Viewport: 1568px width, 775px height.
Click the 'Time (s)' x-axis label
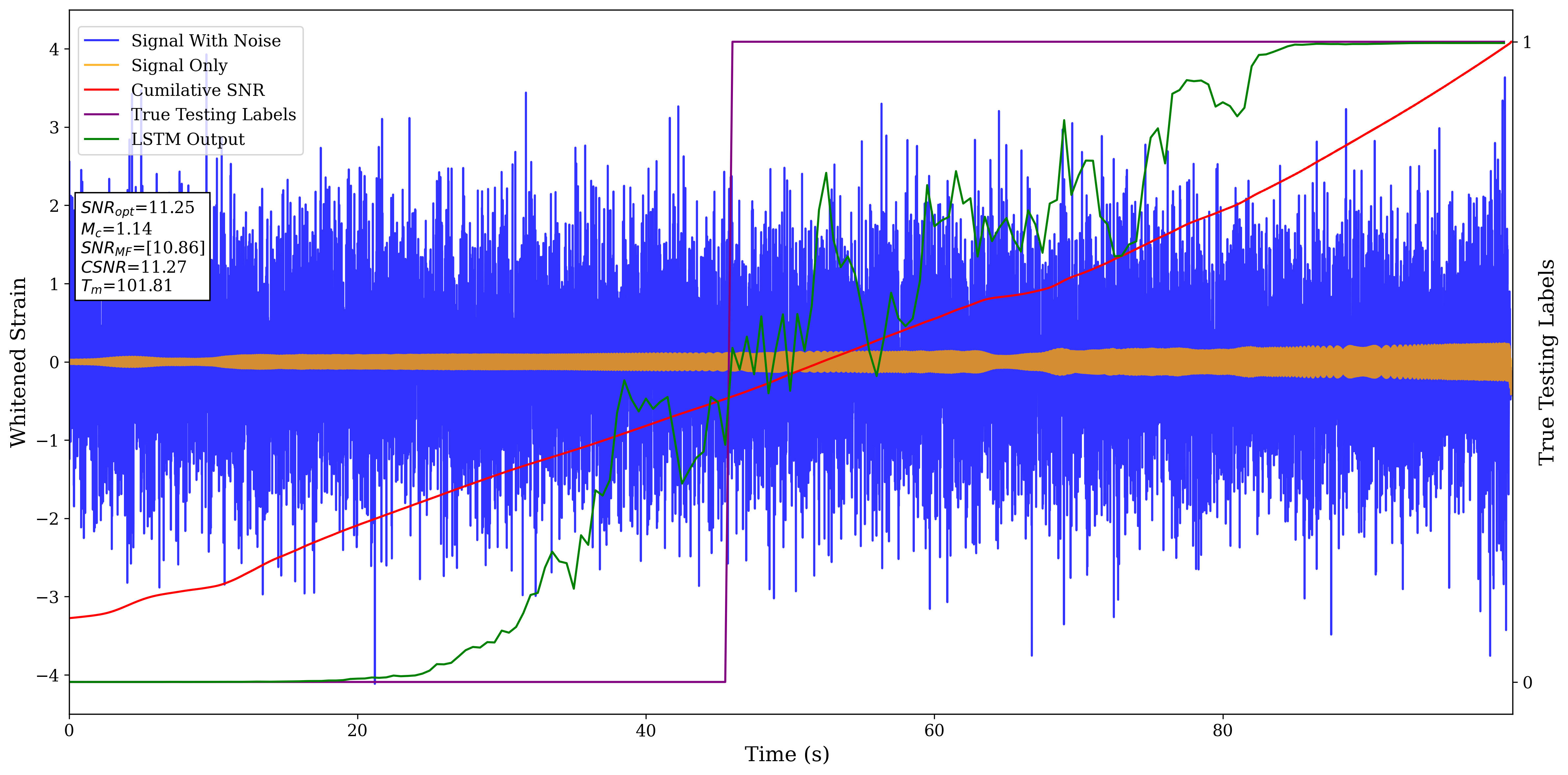[x=786, y=754]
